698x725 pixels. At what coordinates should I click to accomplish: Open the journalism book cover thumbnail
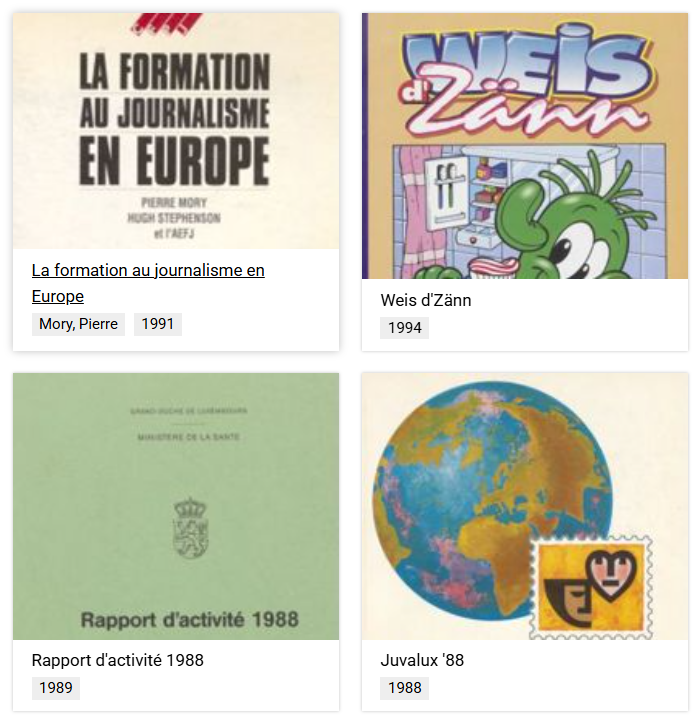coord(176,131)
